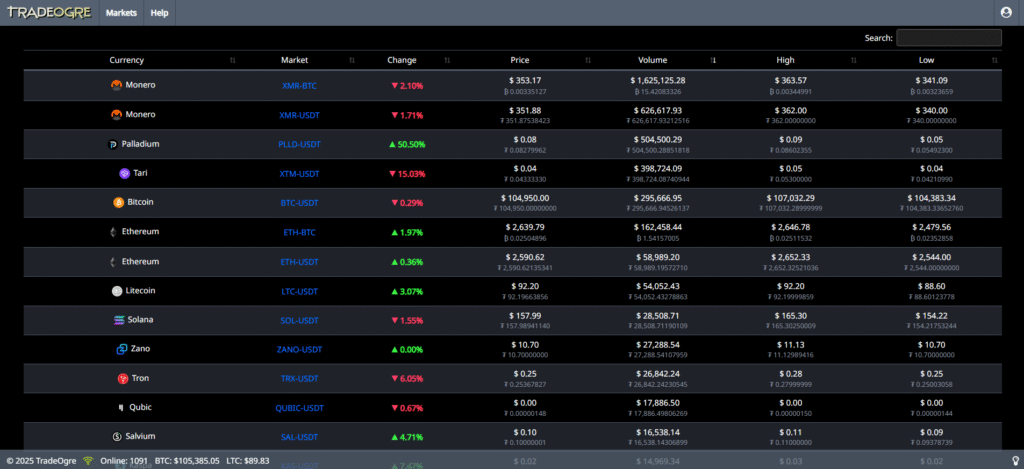Open the XMR-USDT market link

point(299,115)
